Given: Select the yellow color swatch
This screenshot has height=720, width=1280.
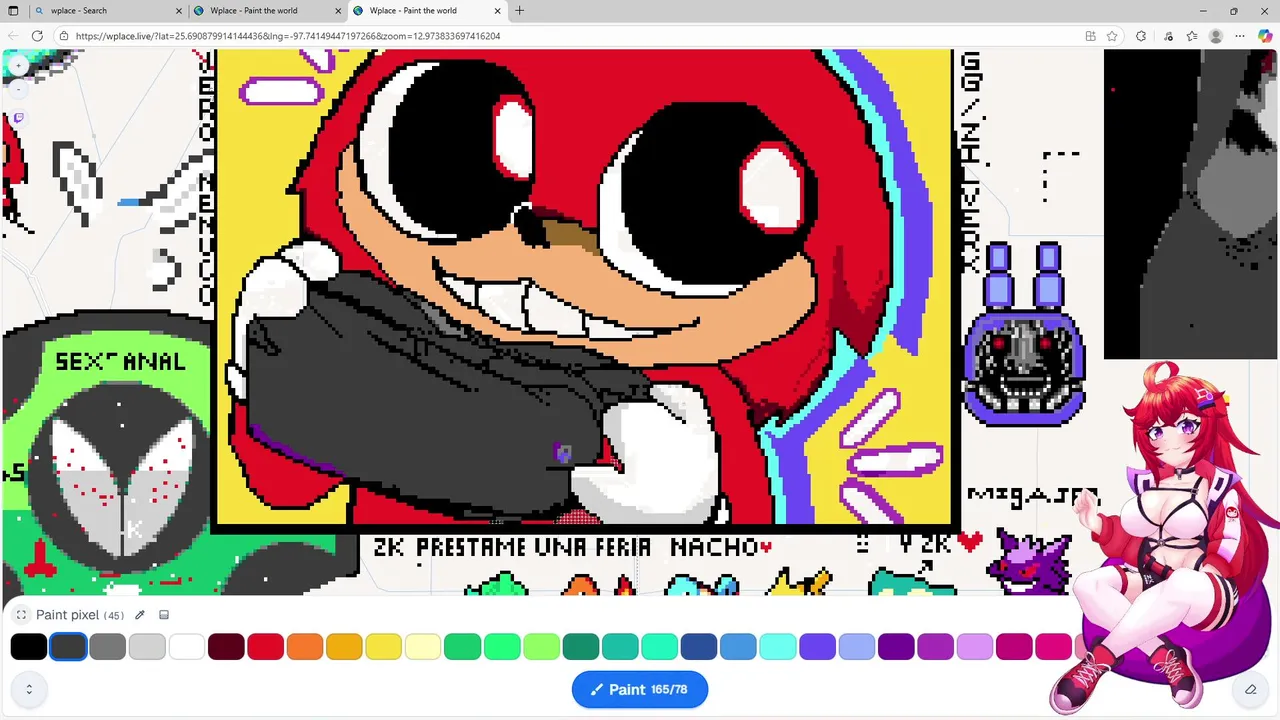Looking at the screenshot, I should 384,647.
